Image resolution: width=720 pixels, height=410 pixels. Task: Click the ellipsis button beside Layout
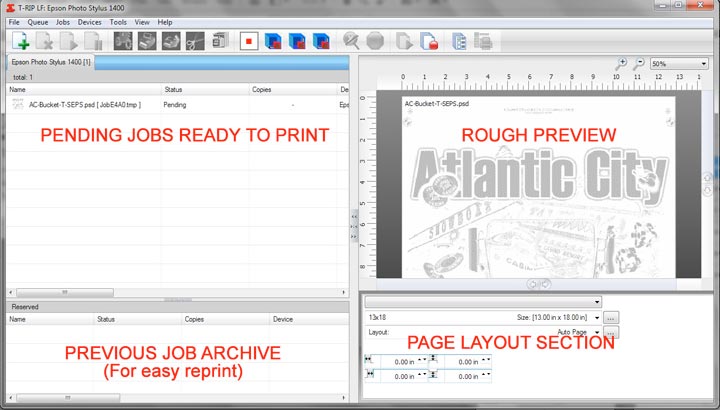611,332
